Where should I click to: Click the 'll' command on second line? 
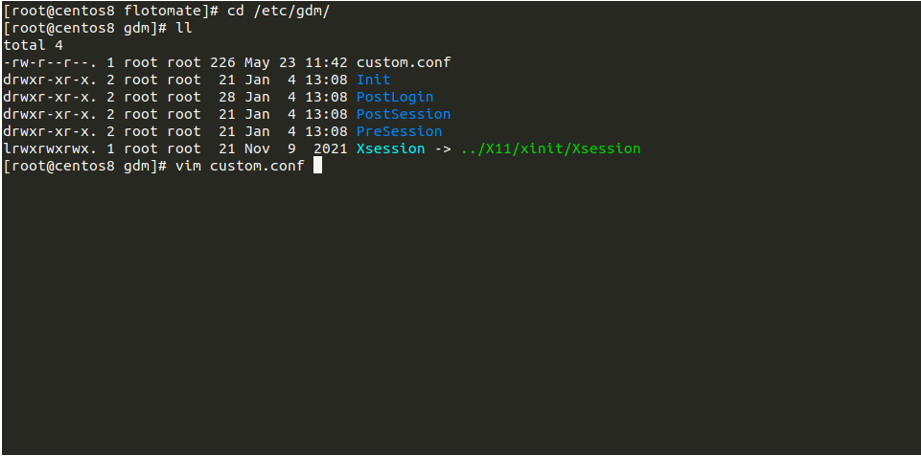(x=183, y=28)
